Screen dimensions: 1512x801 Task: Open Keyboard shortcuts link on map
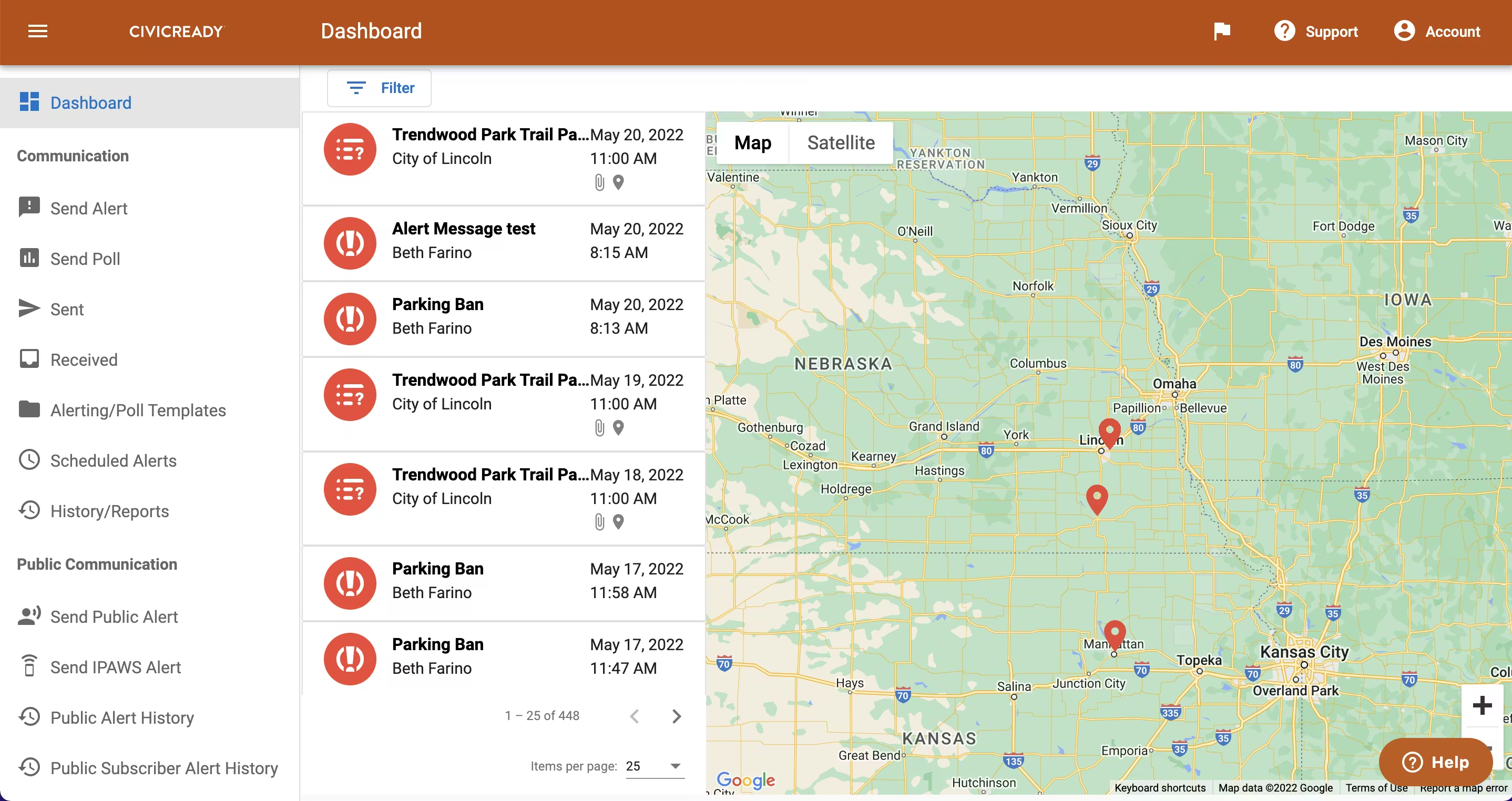[1159, 787]
